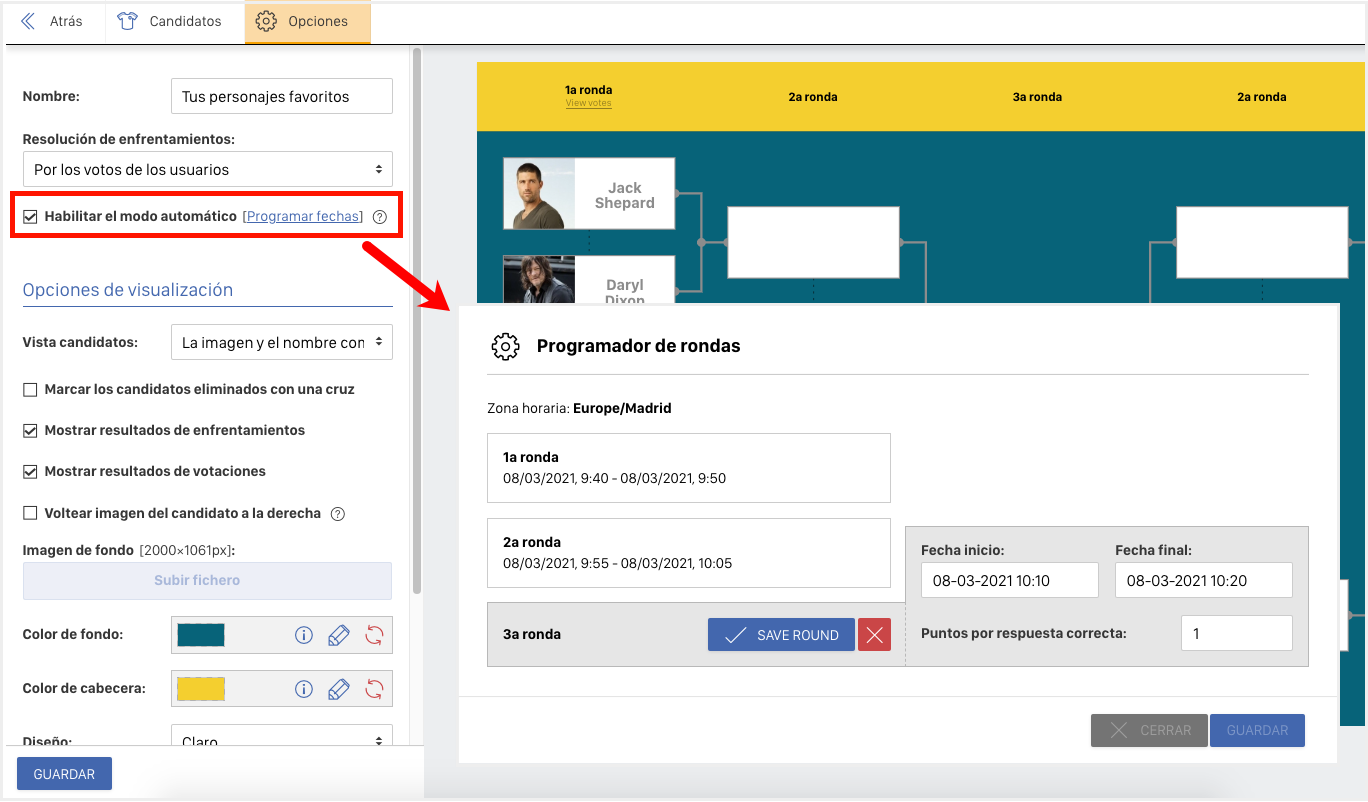Click the red X to cancel 3a ronda

pos(874,635)
